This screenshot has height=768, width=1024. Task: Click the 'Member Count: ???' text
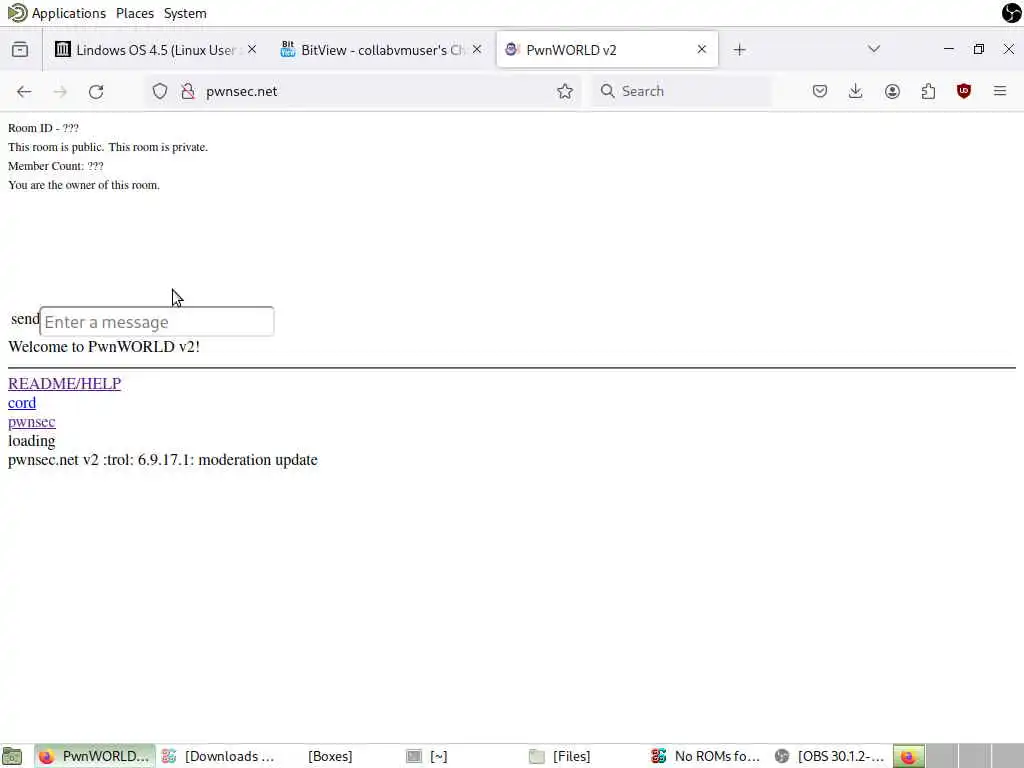pos(56,166)
